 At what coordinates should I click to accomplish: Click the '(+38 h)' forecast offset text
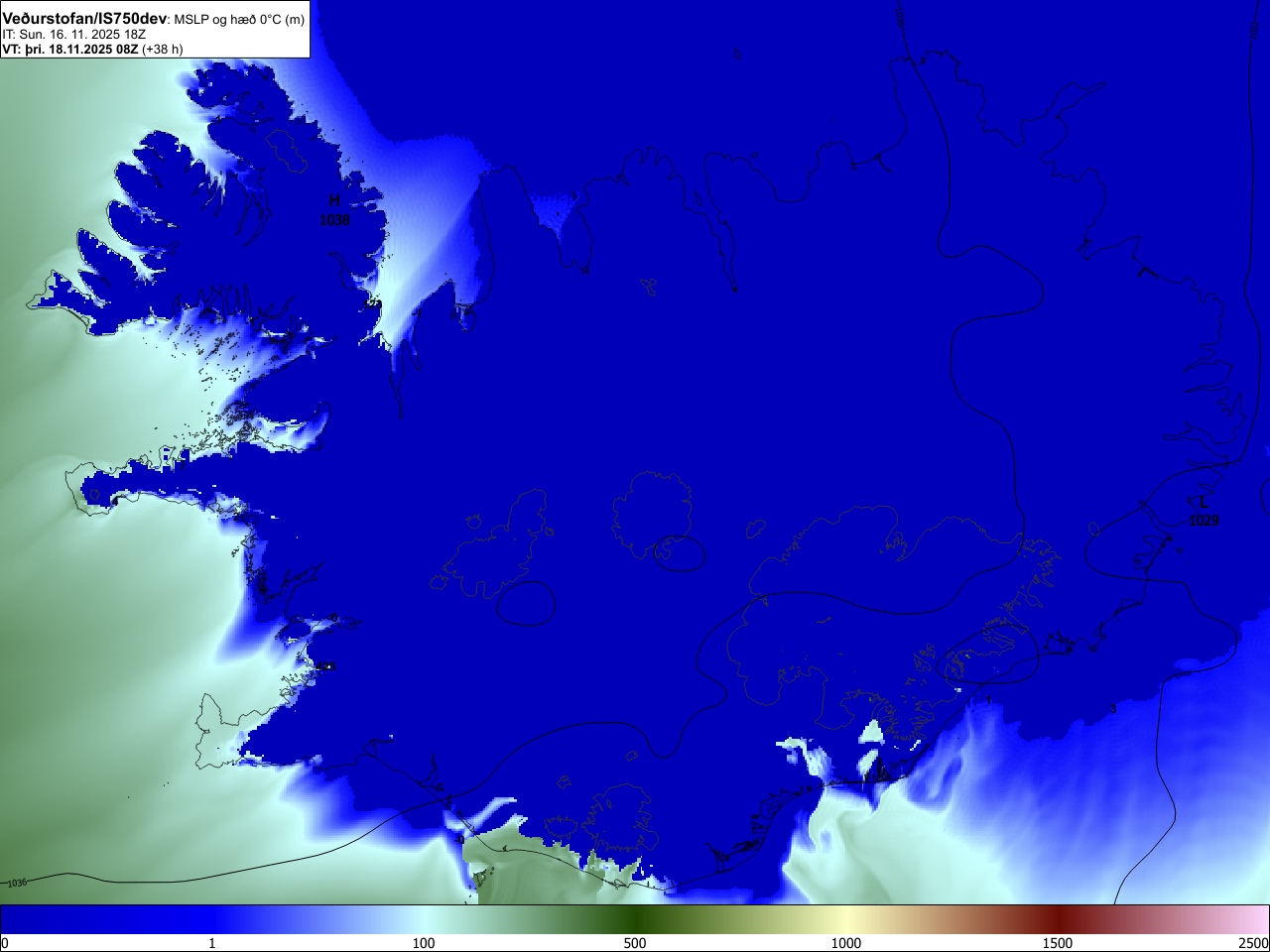point(163,49)
